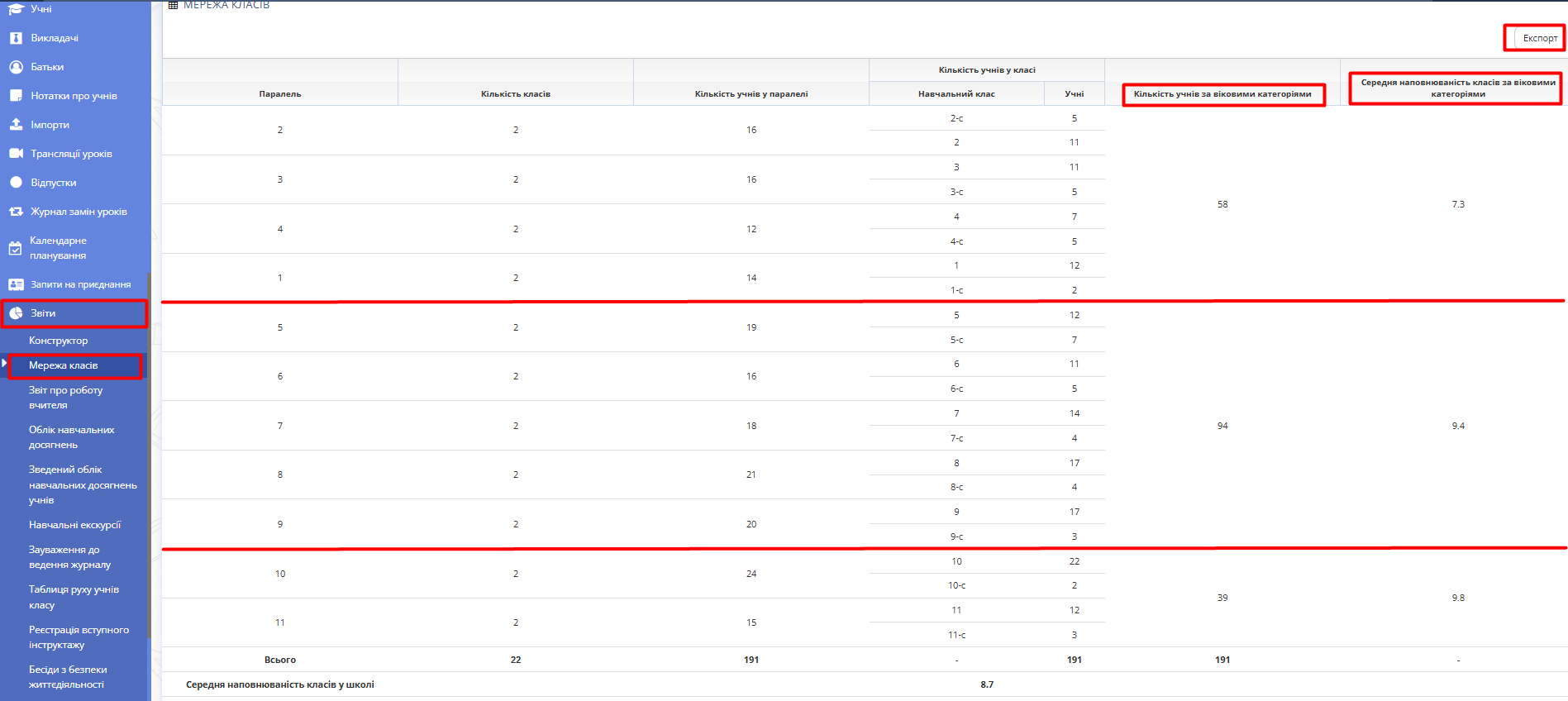Click the Батьки user icon

pyautogui.click(x=16, y=67)
